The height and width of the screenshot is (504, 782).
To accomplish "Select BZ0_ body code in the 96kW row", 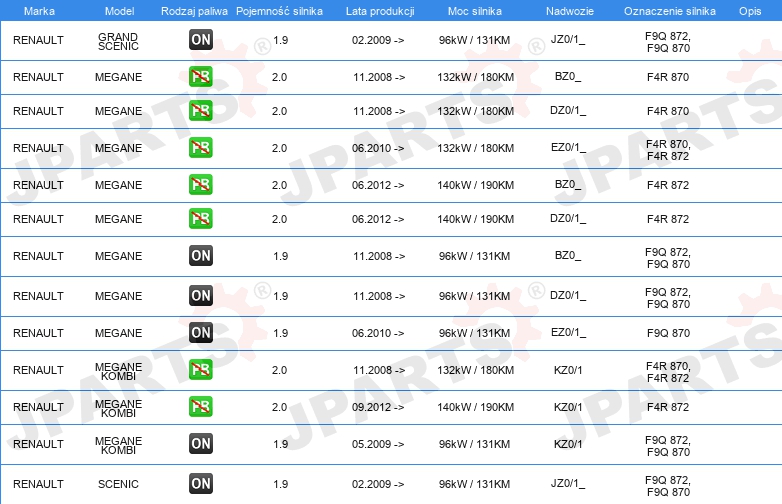I will tap(568, 255).
